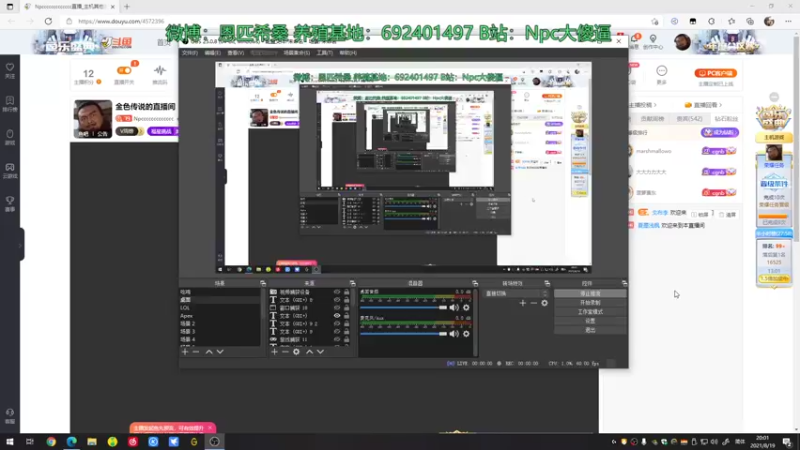Check the 清屏 checkbox in chat

(721, 215)
